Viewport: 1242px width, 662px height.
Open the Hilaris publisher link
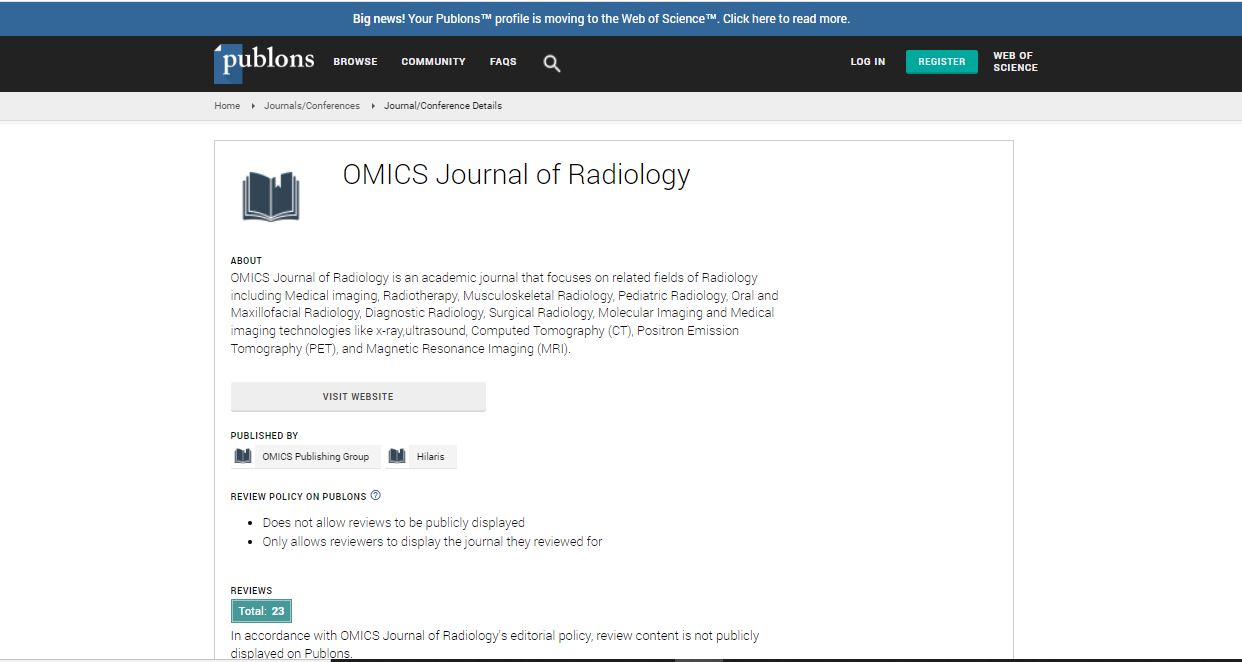pyautogui.click(x=431, y=457)
